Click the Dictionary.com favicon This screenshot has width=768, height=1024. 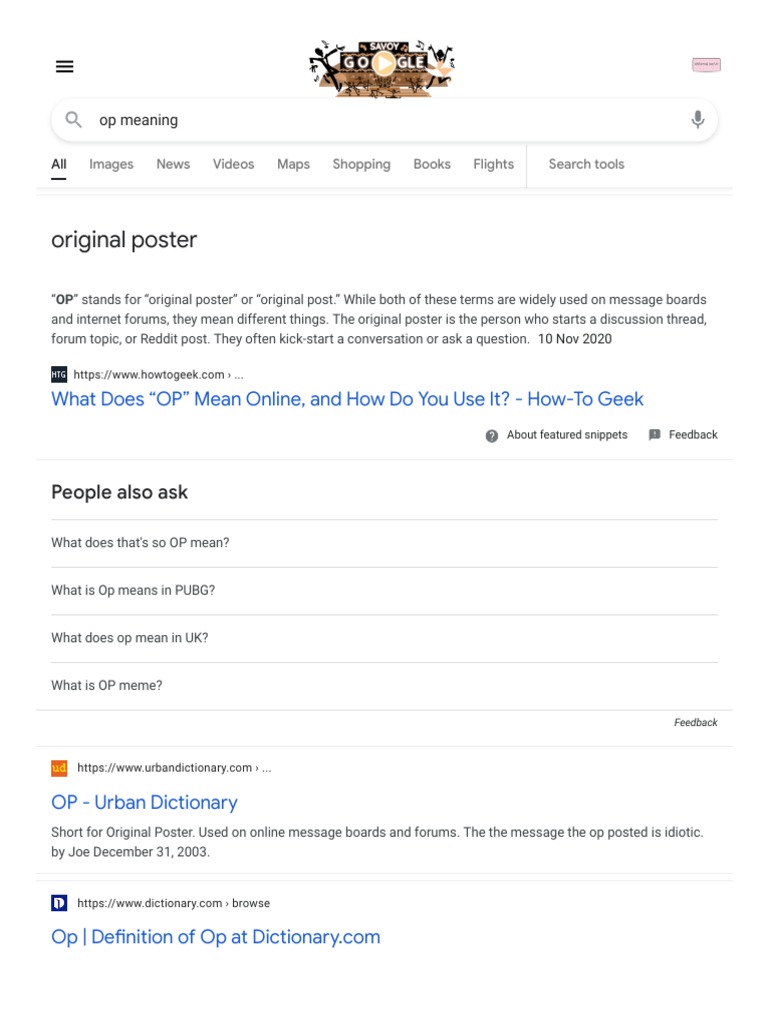[x=59, y=903]
